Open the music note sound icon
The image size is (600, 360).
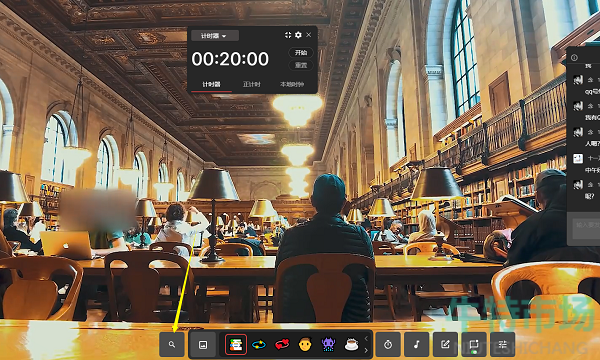416,344
